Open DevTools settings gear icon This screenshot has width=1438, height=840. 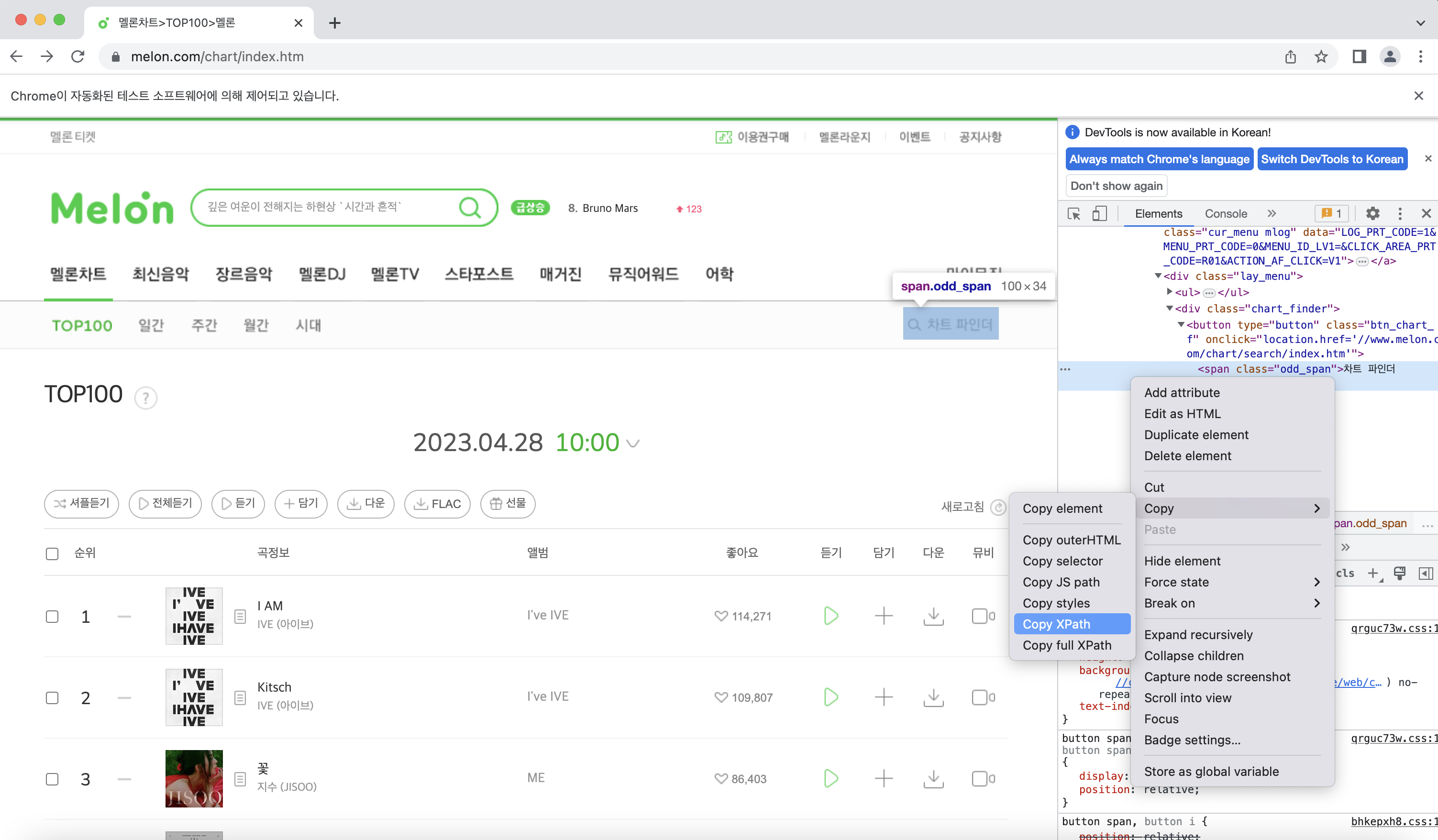click(1372, 213)
